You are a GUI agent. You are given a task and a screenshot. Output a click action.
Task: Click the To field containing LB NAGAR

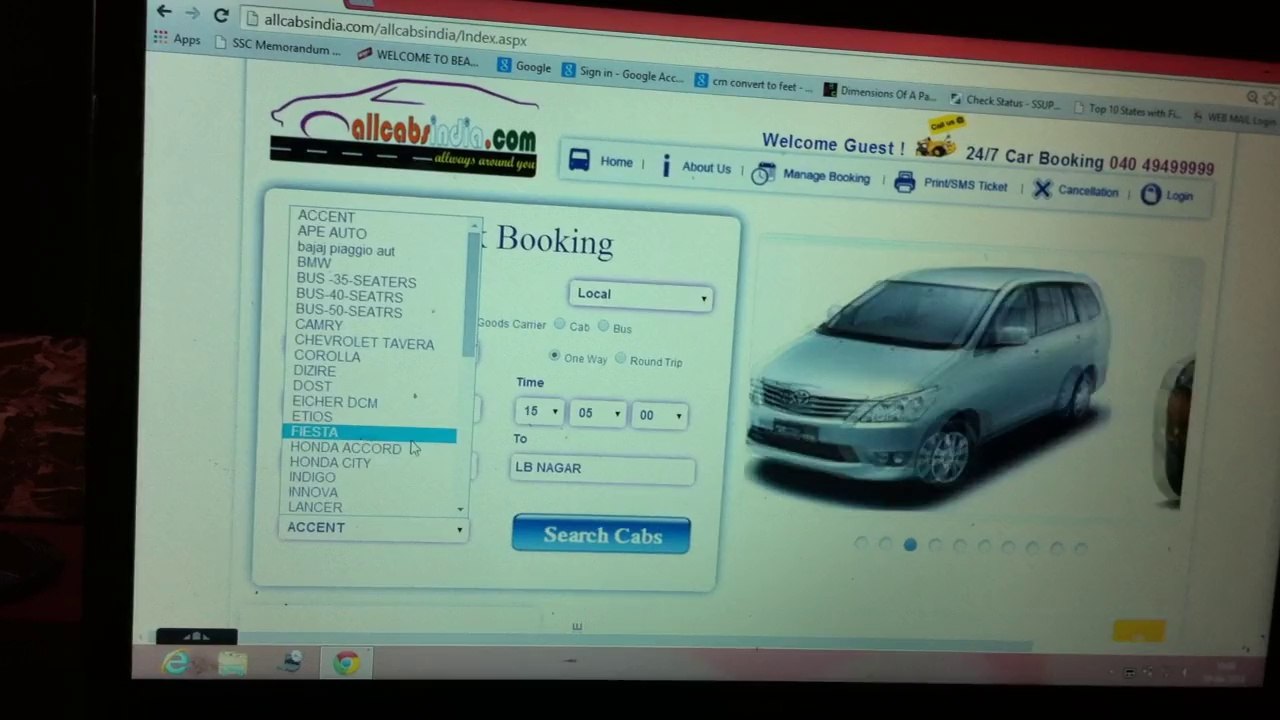(x=602, y=468)
